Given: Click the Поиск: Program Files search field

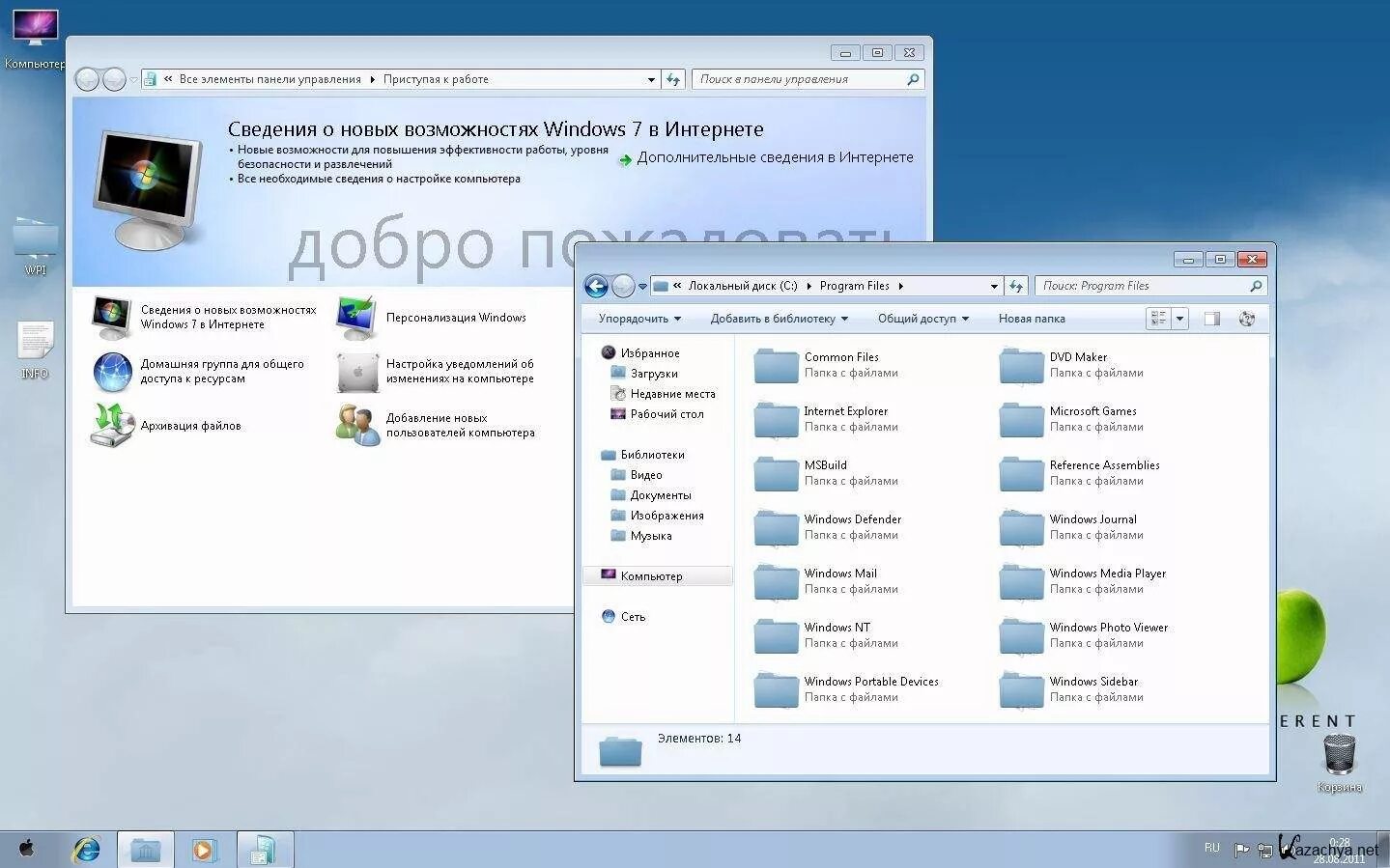Looking at the screenshot, I should click(x=1149, y=286).
